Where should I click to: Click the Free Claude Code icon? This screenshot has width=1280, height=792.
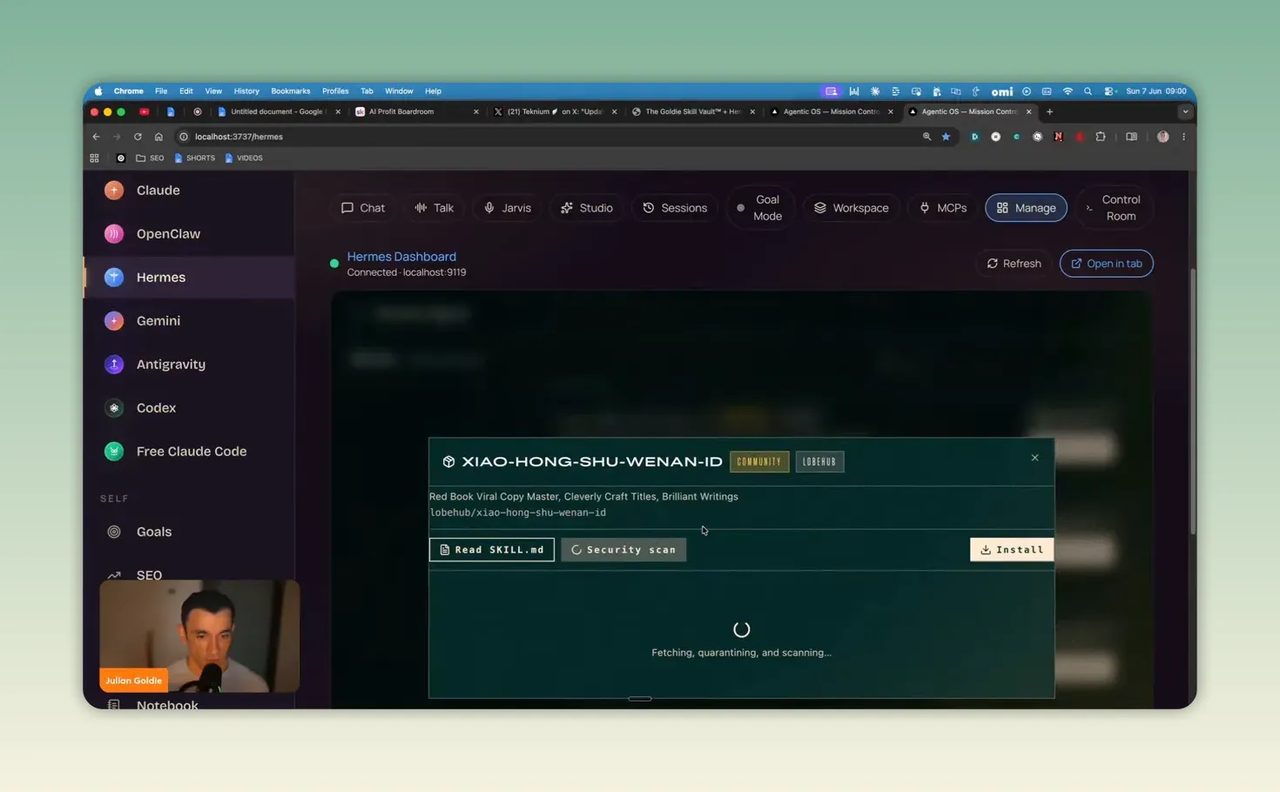[114, 451]
